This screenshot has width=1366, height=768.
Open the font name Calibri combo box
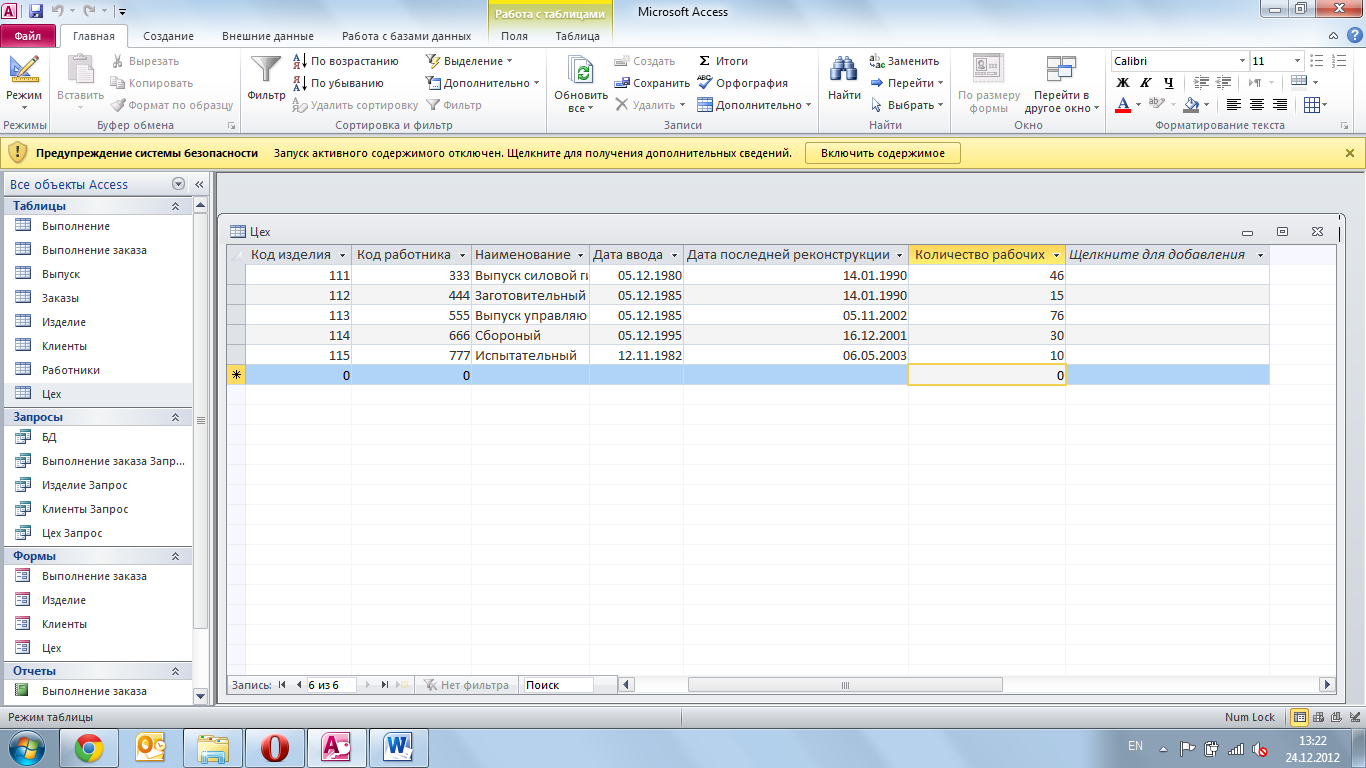[x=1179, y=61]
